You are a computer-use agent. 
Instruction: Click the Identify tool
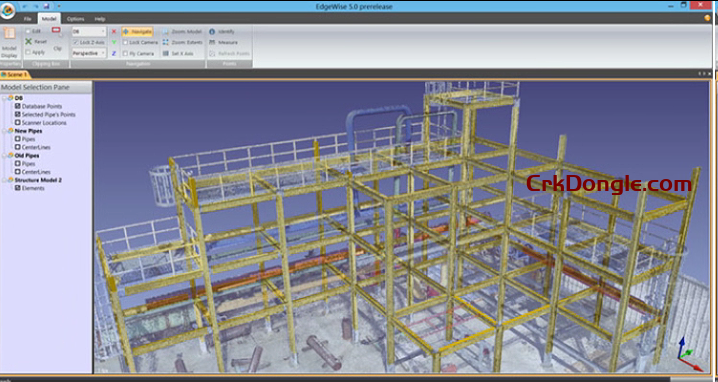(x=222, y=32)
